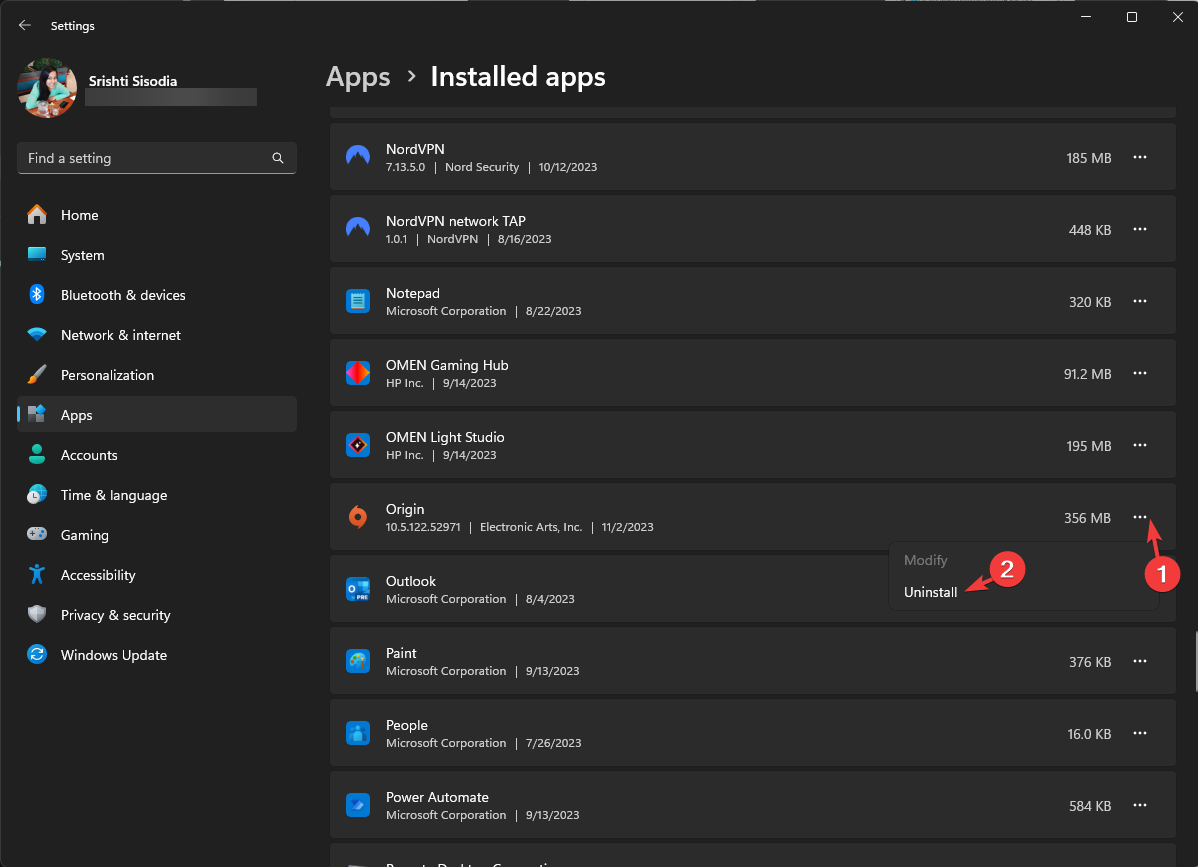The image size is (1198, 867).
Task: Click the Gaming controller icon
Action: coord(37,534)
